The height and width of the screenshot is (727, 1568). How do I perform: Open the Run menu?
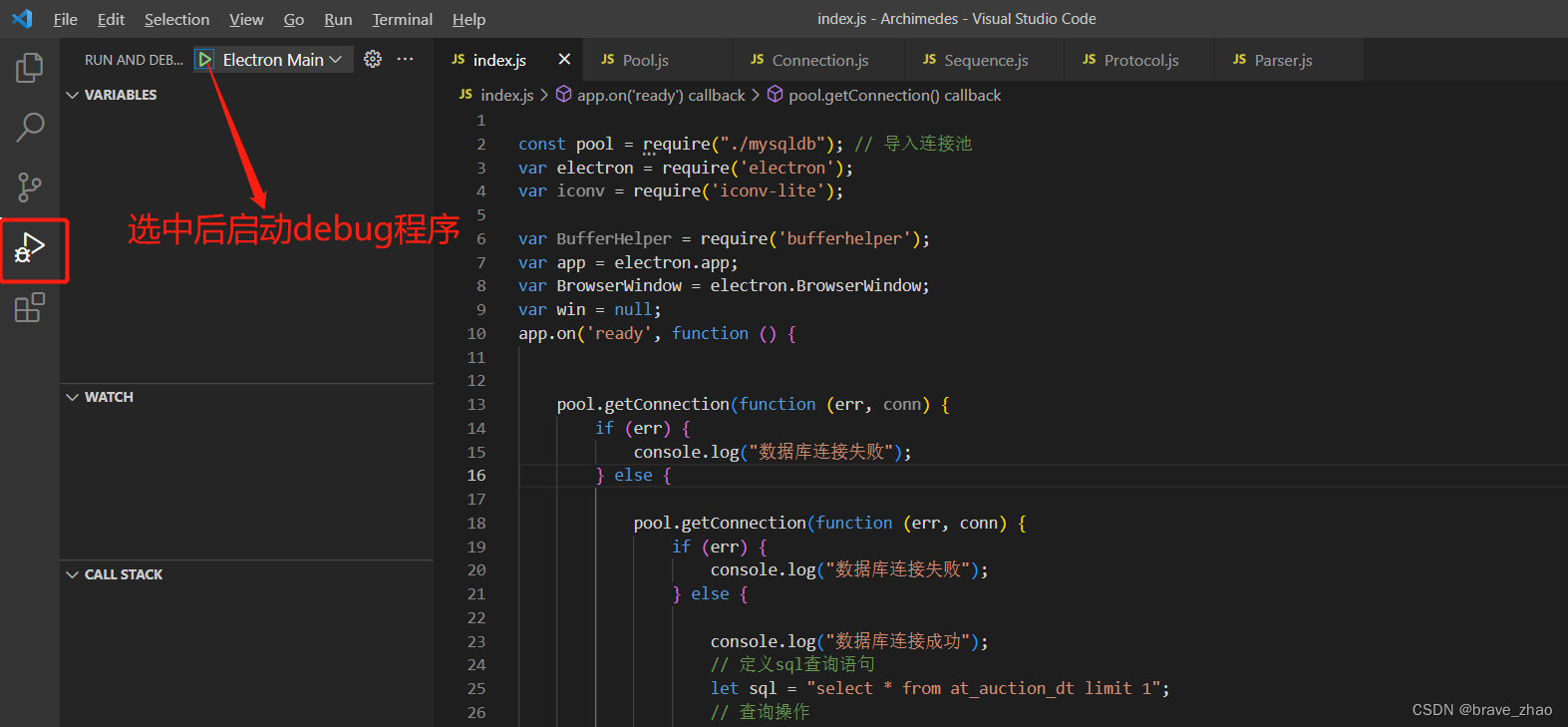[338, 19]
